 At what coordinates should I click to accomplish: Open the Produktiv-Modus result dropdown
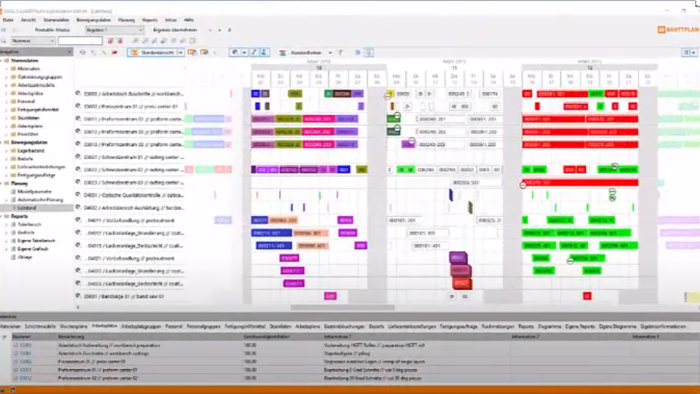click(x=114, y=30)
